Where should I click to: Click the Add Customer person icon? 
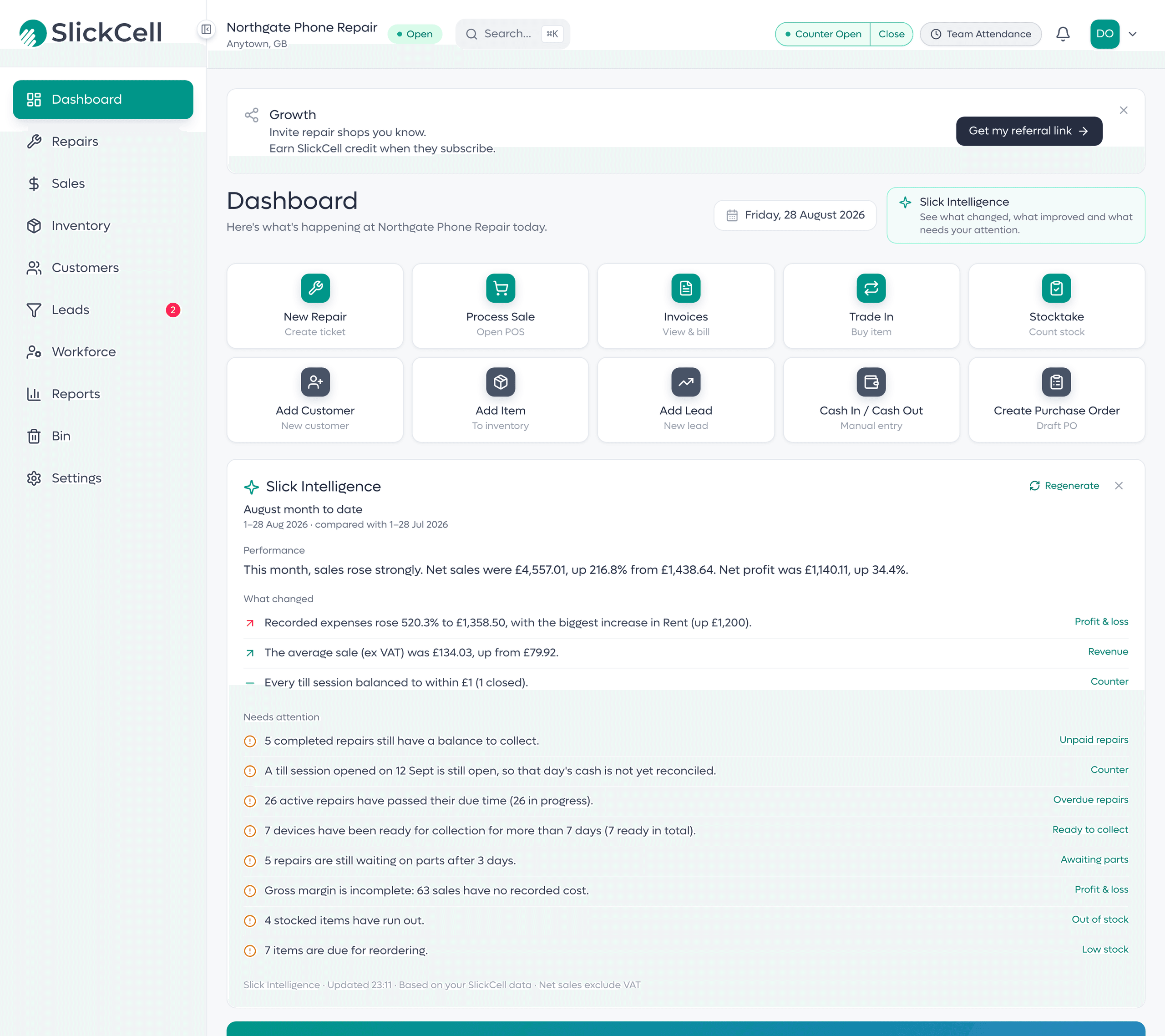[x=315, y=382]
